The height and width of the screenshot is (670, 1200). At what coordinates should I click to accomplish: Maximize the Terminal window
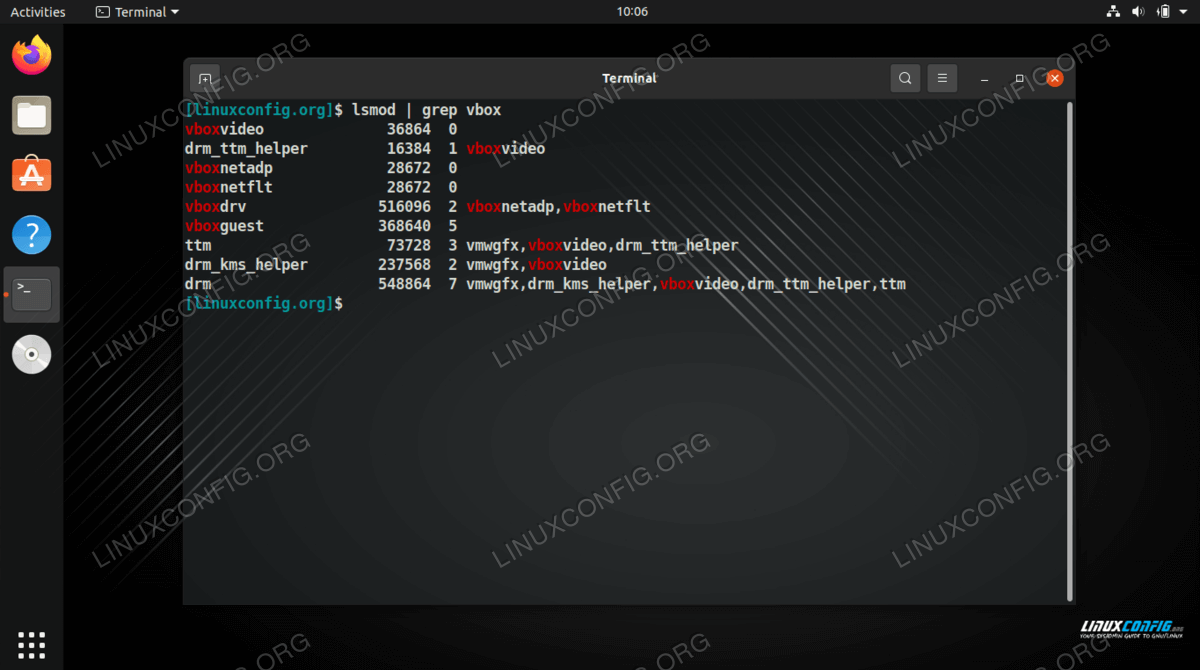[x=1019, y=78]
